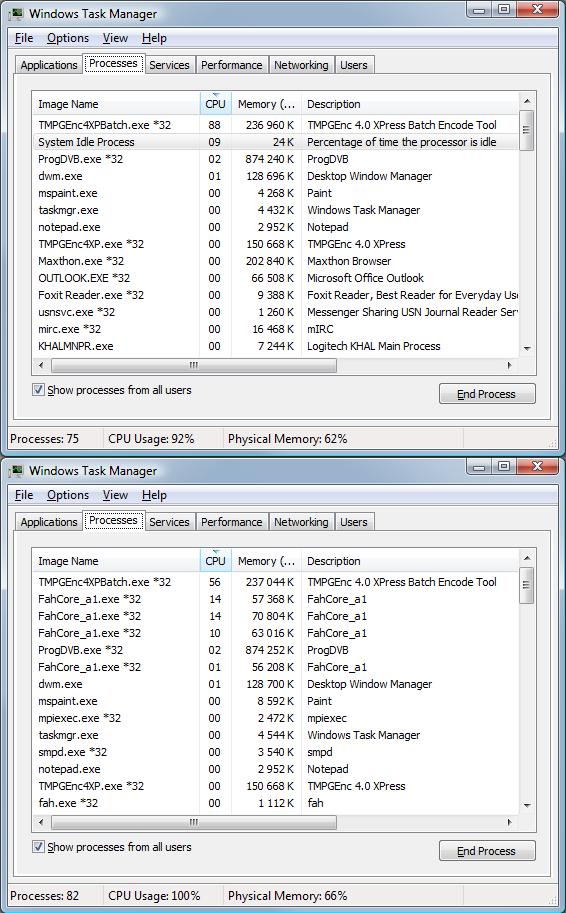Switch to Users tab in top window
The width and height of the screenshot is (566, 913).
354,65
